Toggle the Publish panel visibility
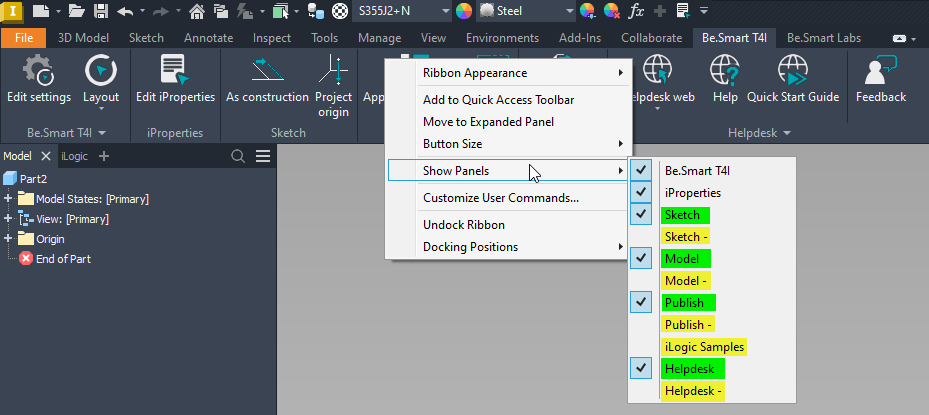The height and width of the screenshot is (415, 929). coord(641,302)
